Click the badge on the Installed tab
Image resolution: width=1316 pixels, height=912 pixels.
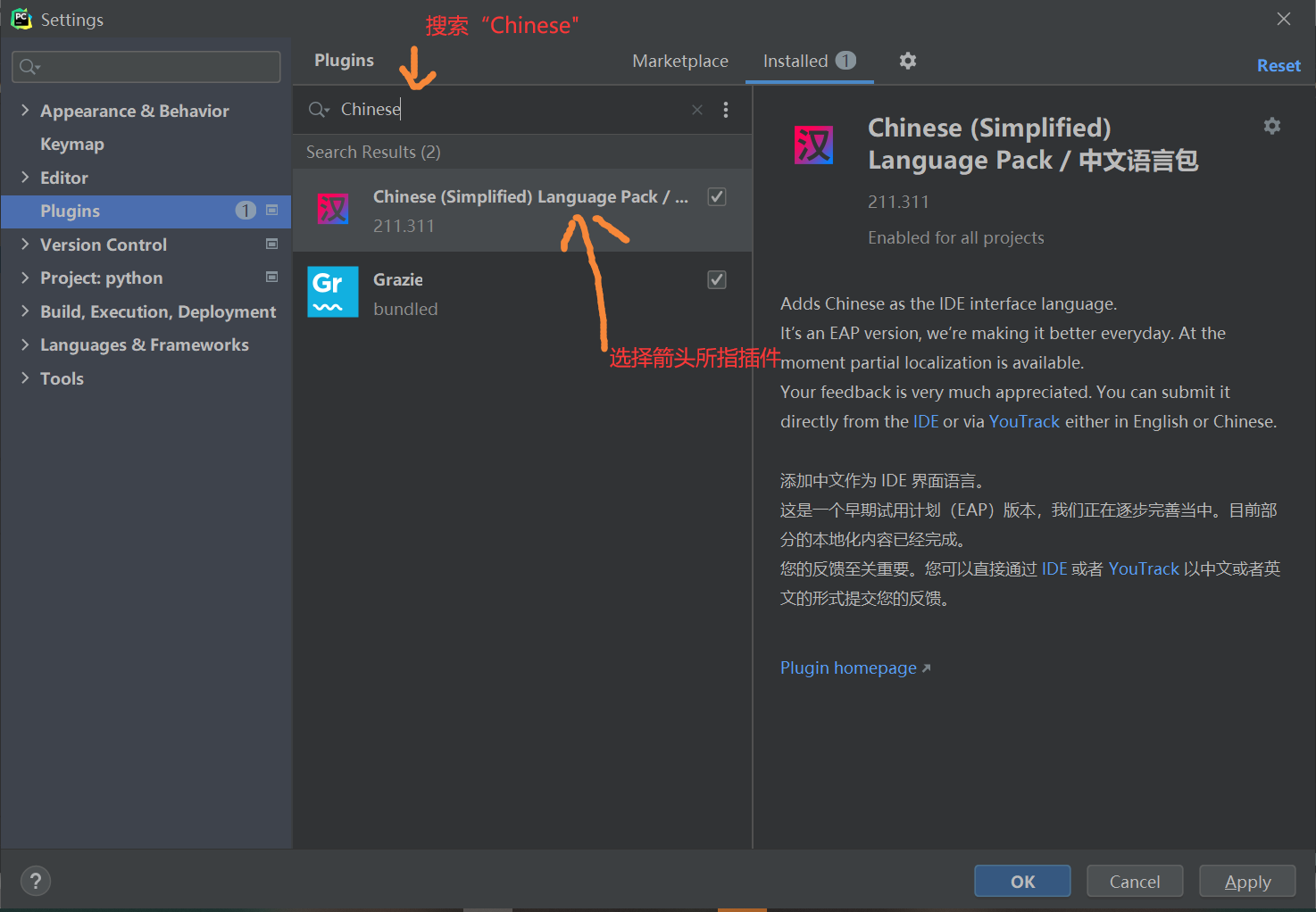[845, 61]
